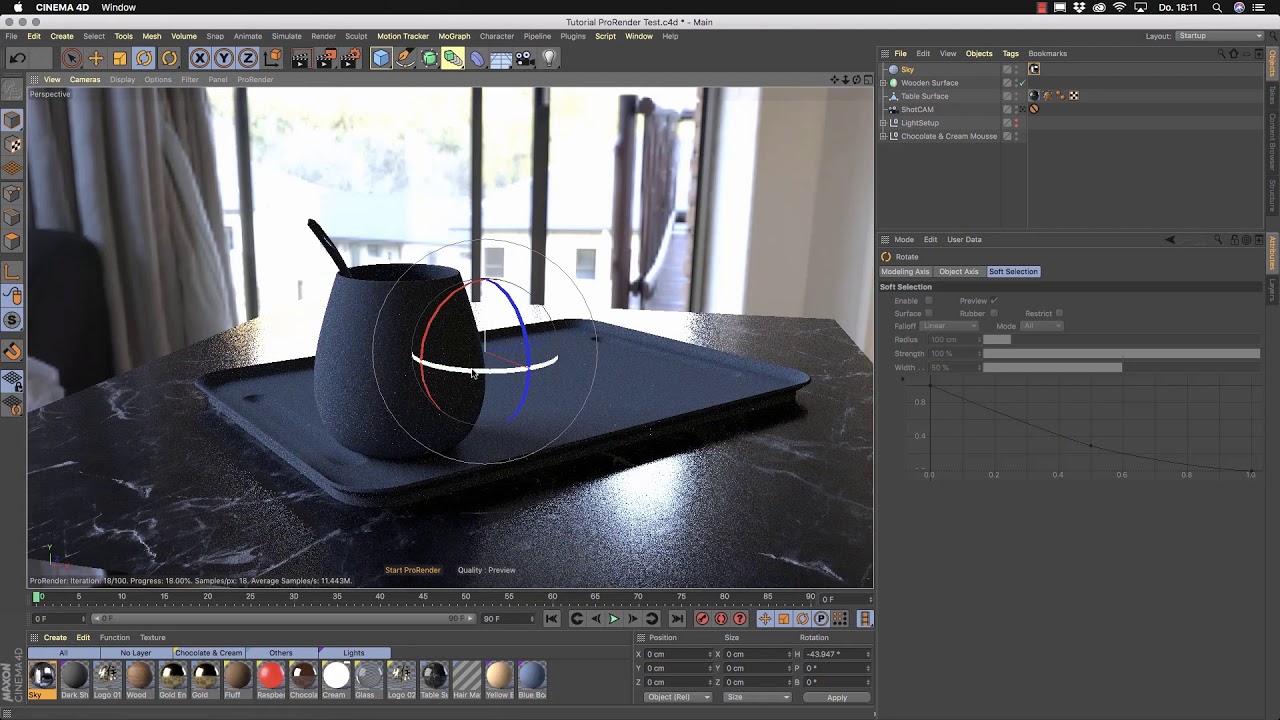Switch to Object Axis tab

[x=959, y=271]
